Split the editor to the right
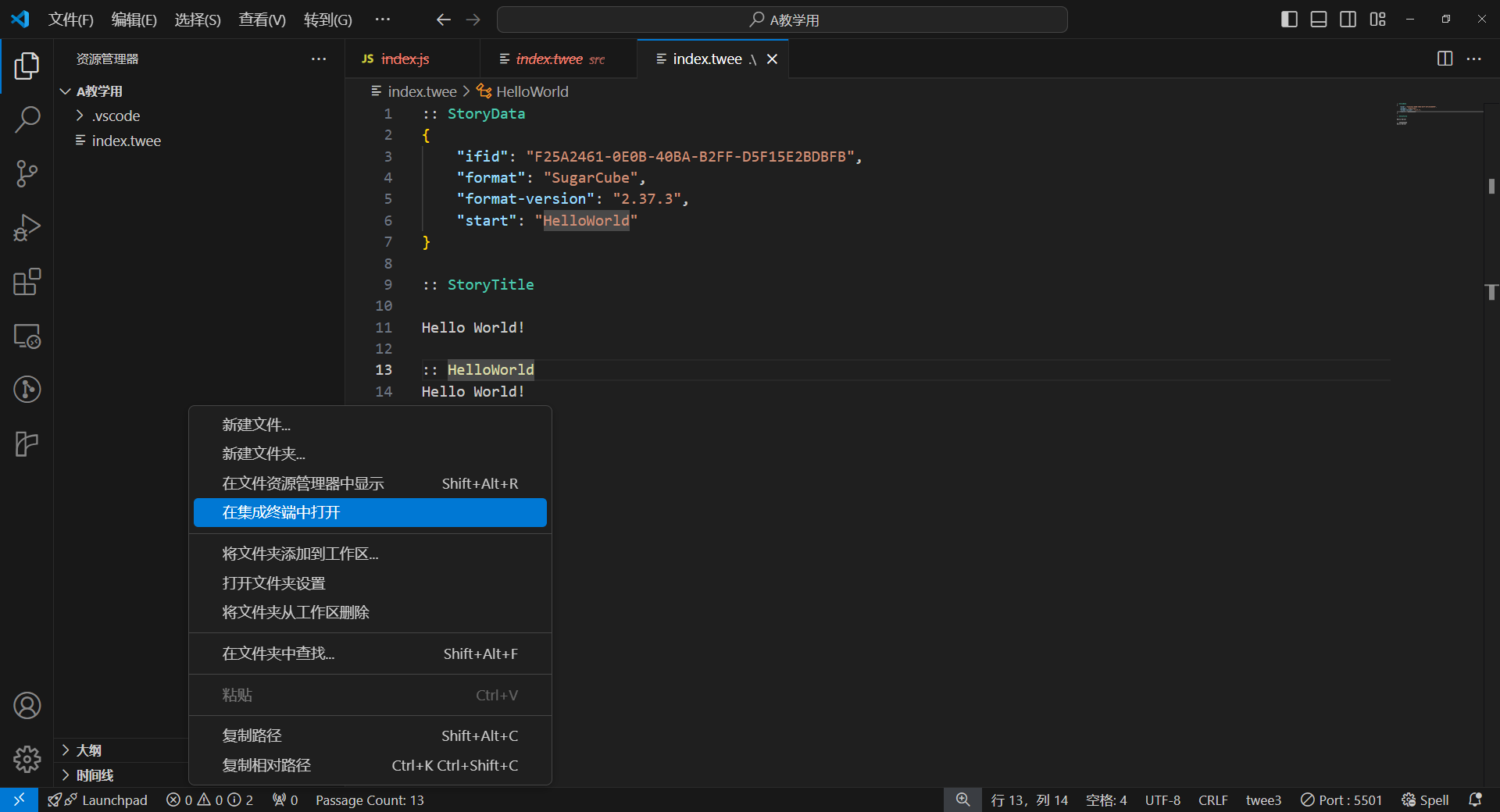The image size is (1500, 812). click(x=1445, y=59)
